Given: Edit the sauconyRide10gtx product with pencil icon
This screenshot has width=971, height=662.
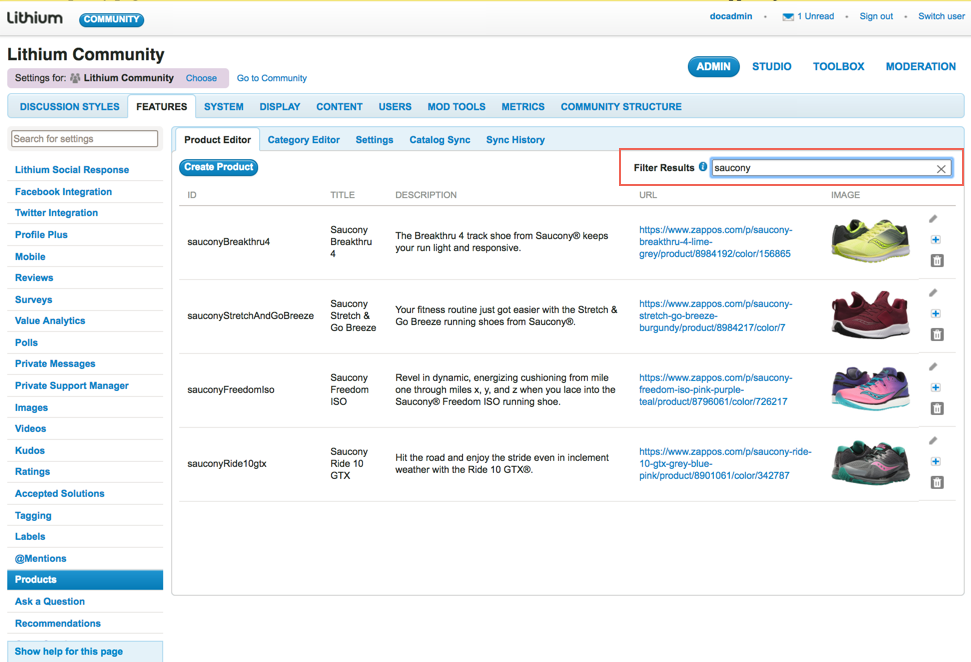Looking at the screenshot, I should coord(933,440).
